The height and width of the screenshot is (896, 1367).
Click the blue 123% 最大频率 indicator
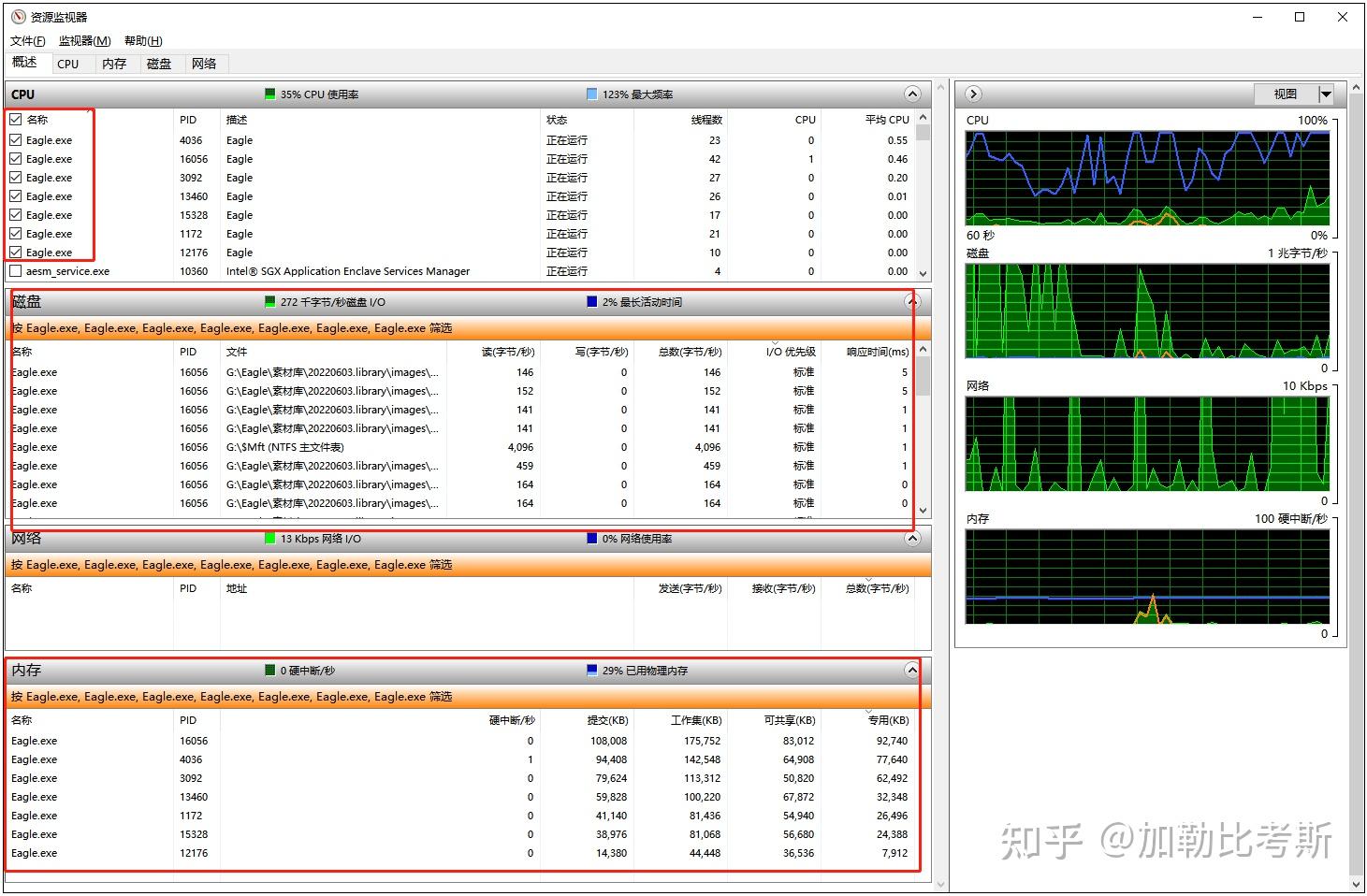coord(591,94)
